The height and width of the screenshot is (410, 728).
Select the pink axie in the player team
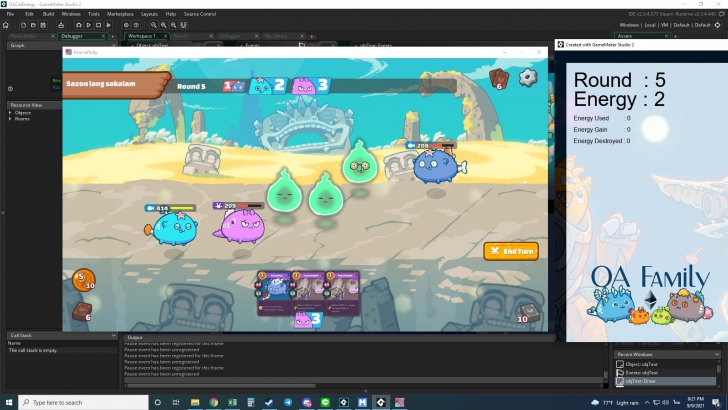click(x=240, y=226)
